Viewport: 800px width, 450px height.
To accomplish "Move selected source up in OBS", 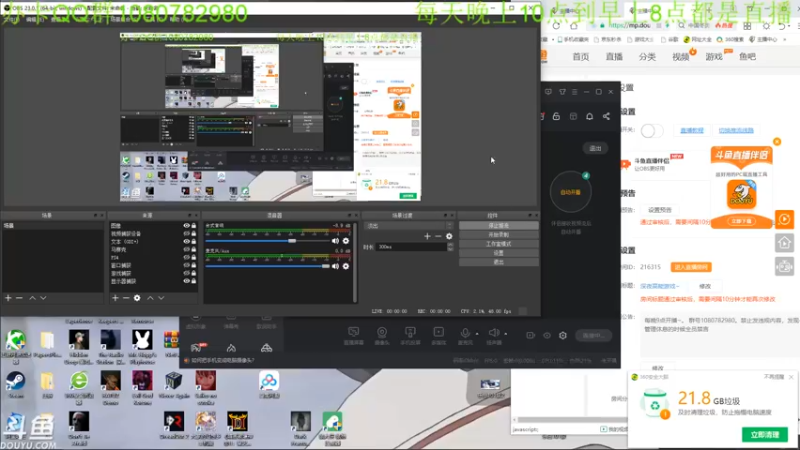I will [150, 297].
